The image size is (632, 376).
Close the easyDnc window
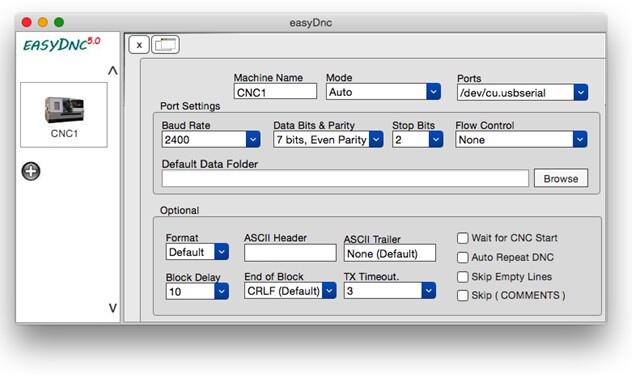[27, 22]
